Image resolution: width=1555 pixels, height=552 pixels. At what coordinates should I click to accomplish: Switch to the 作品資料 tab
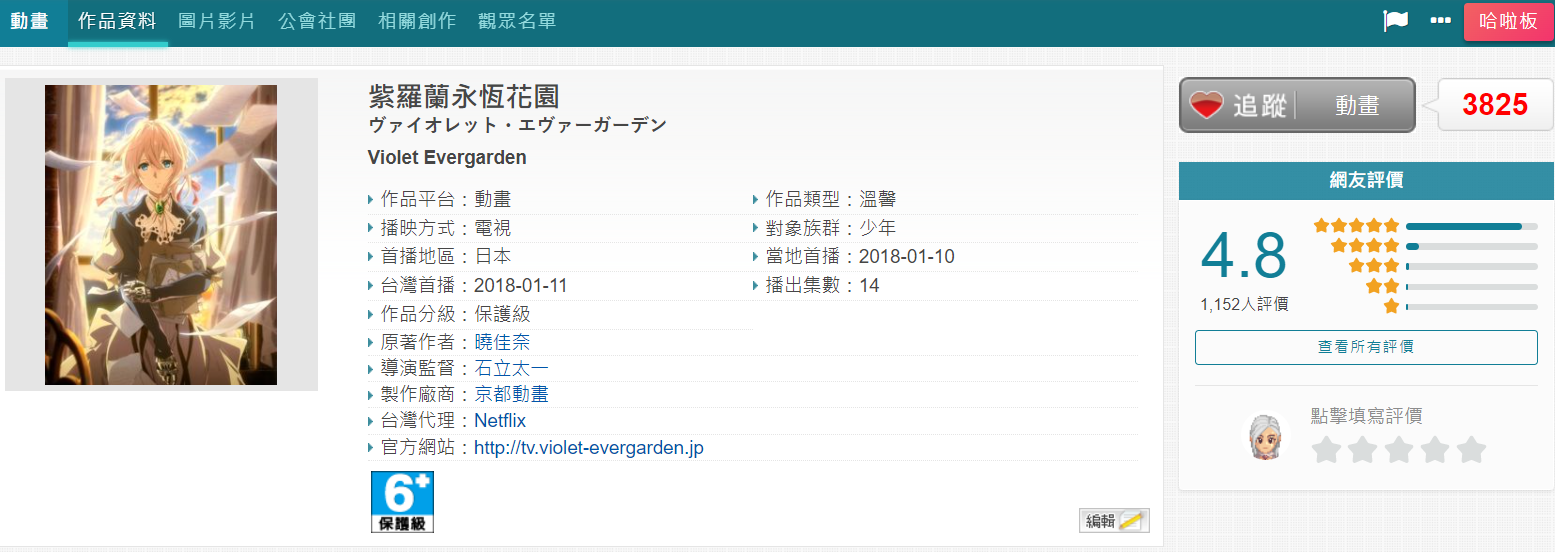click(118, 21)
